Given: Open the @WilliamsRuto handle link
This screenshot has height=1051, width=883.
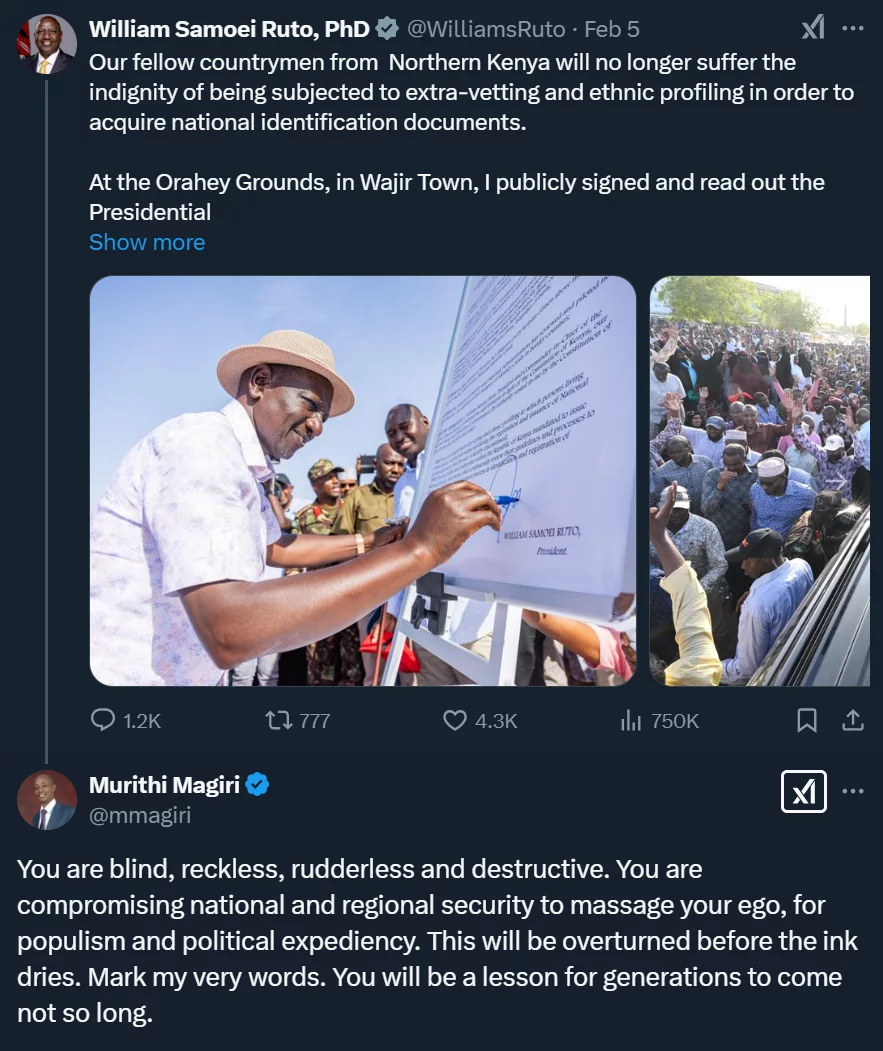Looking at the screenshot, I should pos(485,29).
